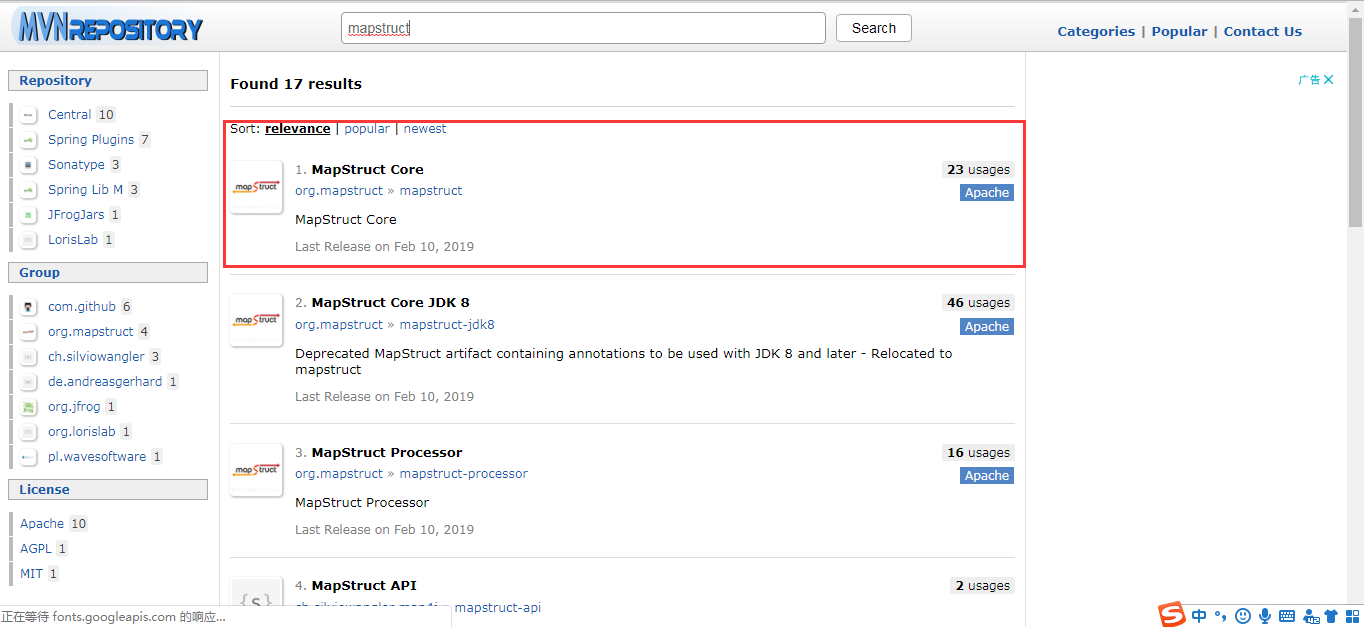Screen dimensions: 1364x627
Task: Click the MapStruct Core logo thumbnail
Action: (256, 187)
